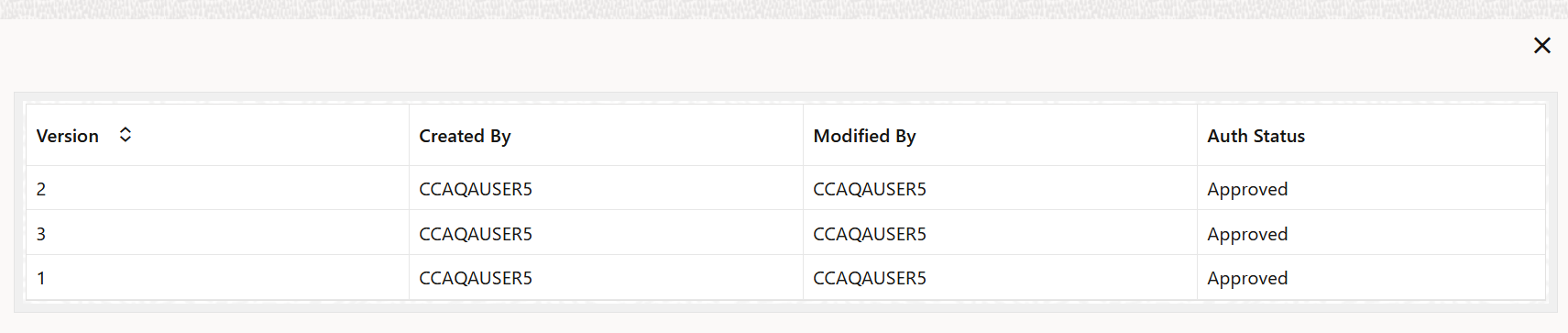Viewport: 1568px width, 333px height.
Task: Select the Auth Status column header
Action: [x=1371, y=136]
